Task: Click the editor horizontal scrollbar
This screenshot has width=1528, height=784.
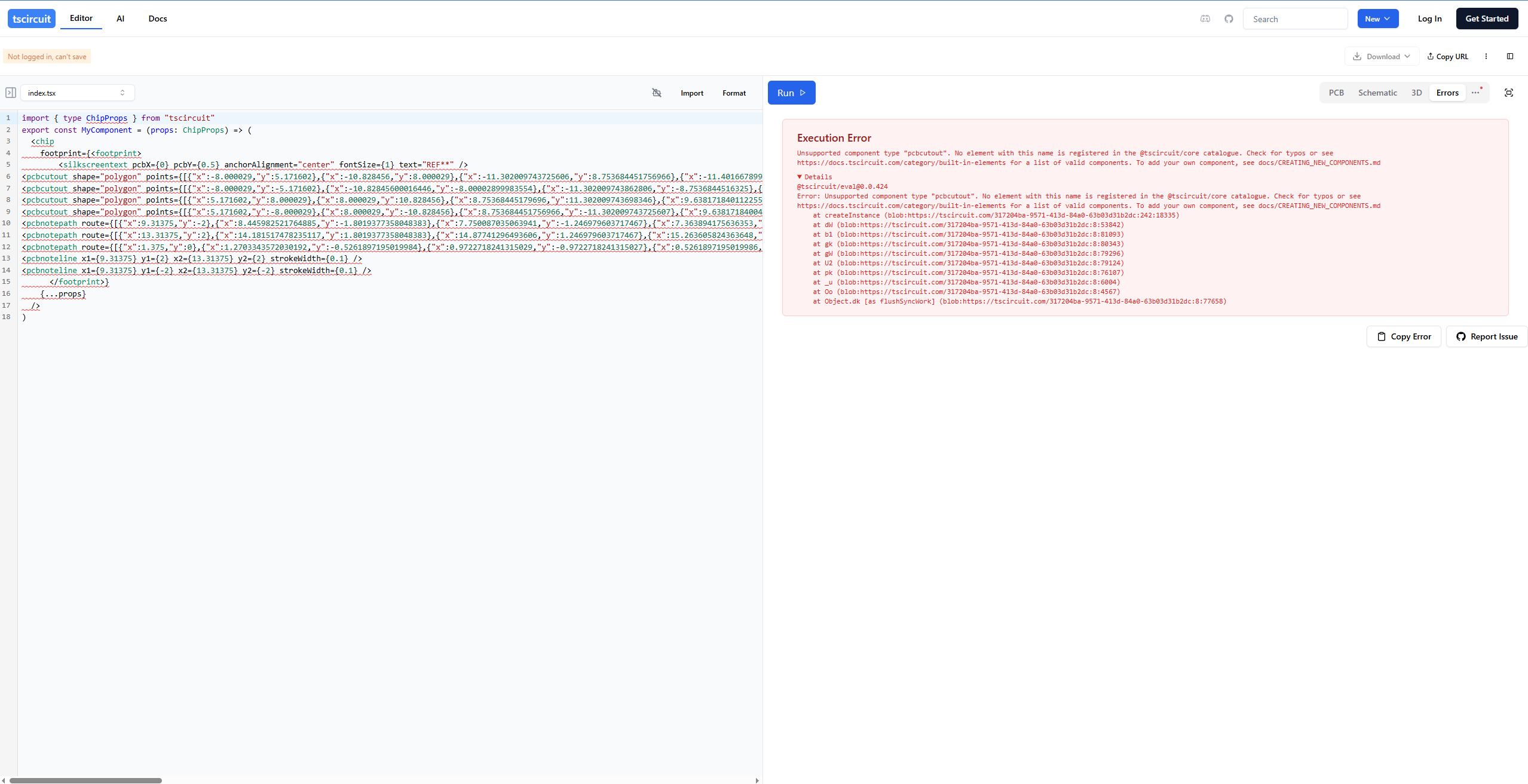Action: tap(85, 780)
